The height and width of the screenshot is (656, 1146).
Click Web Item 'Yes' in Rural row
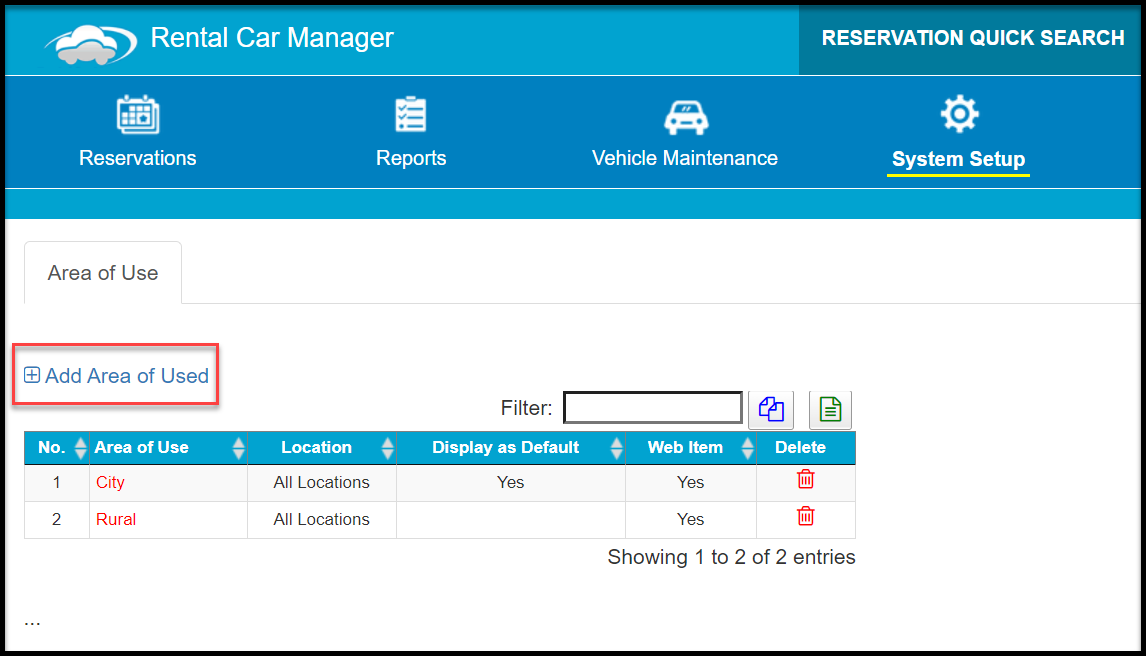(690, 519)
